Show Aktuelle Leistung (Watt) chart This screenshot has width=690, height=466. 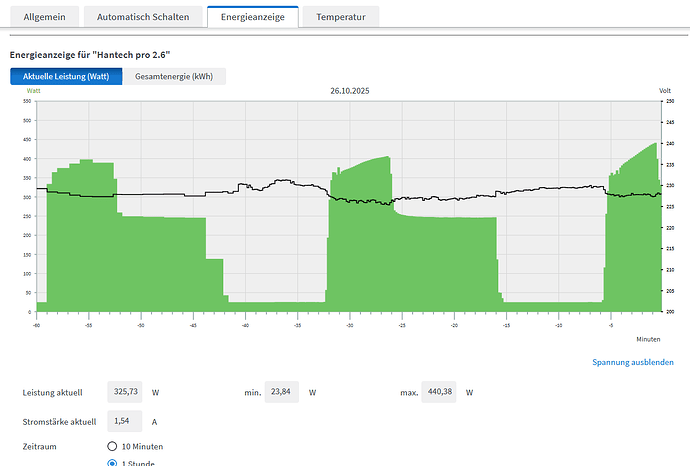point(66,77)
